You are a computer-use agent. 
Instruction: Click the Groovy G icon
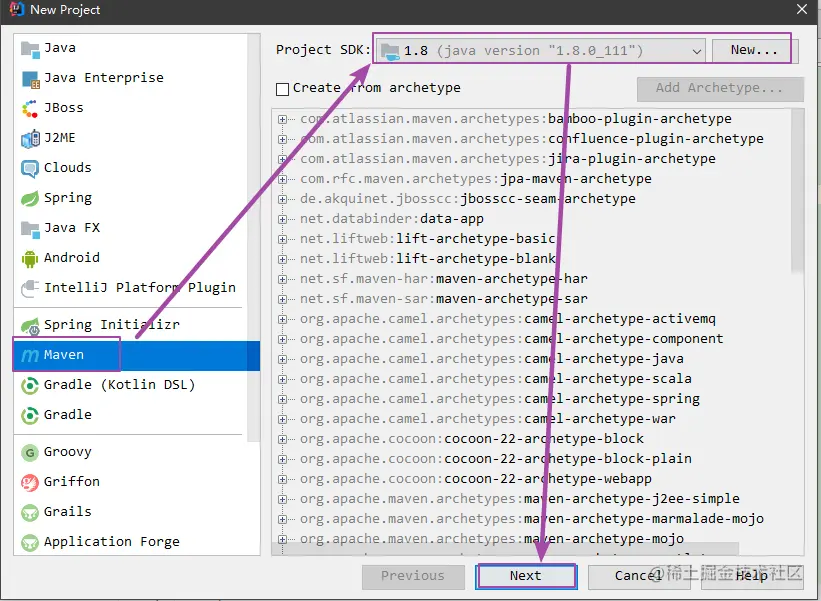click(30, 453)
